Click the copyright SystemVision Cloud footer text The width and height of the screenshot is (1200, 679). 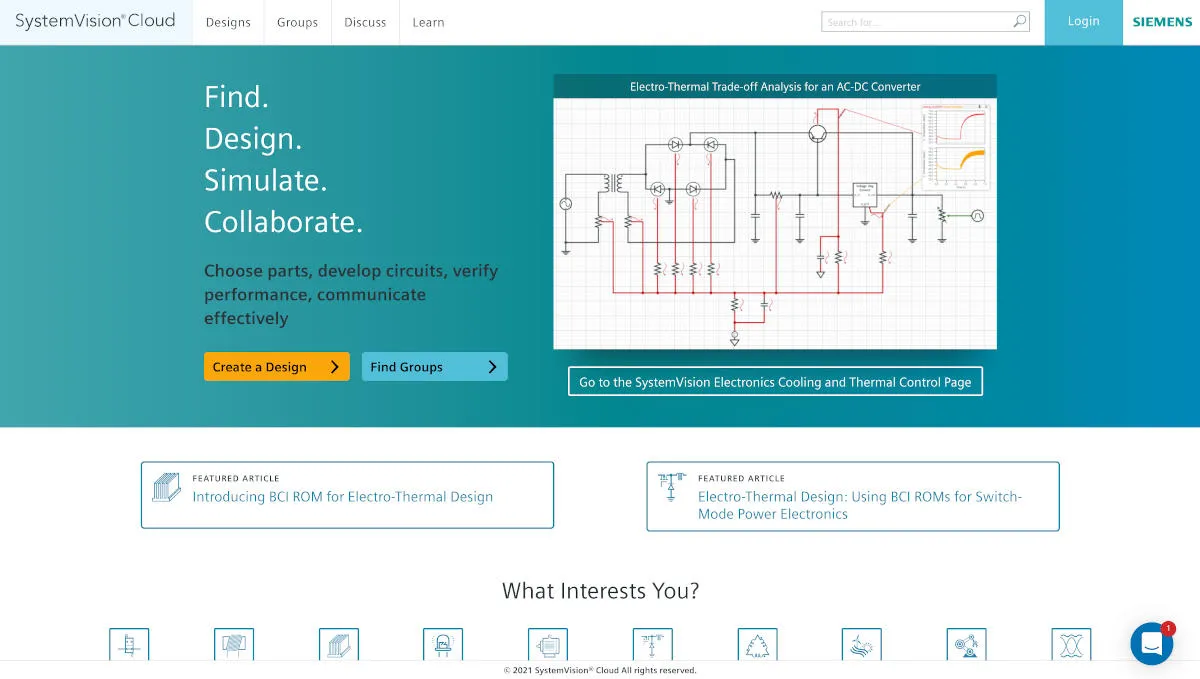[x=600, y=670]
